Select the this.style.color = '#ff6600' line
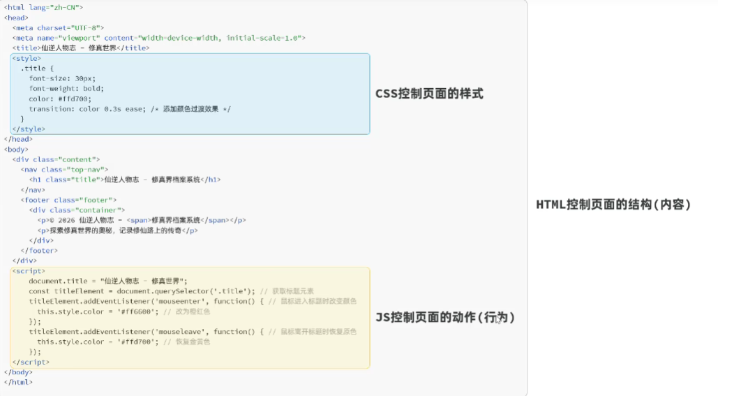 tap(123, 311)
